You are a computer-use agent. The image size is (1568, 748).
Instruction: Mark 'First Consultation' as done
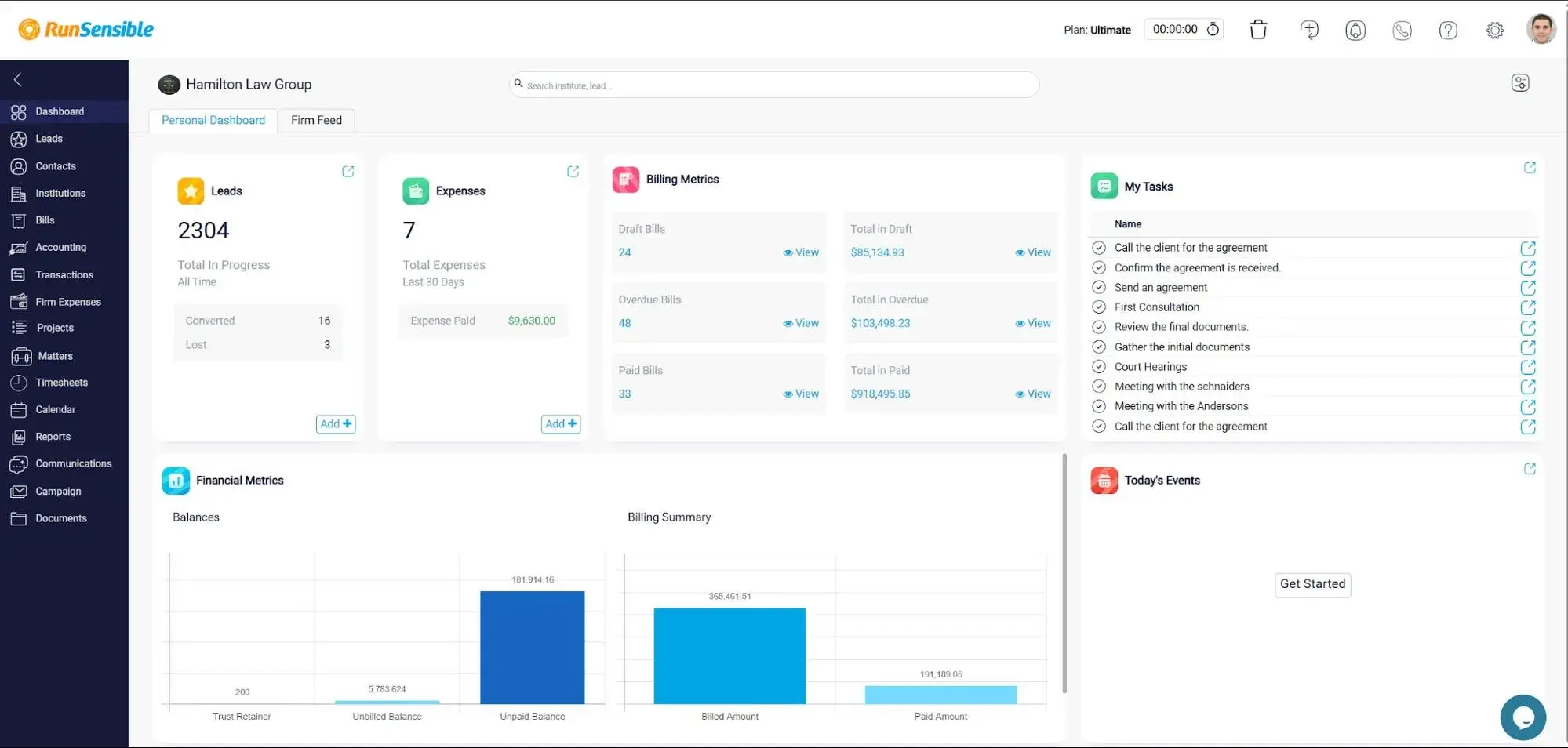[x=1099, y=307]
